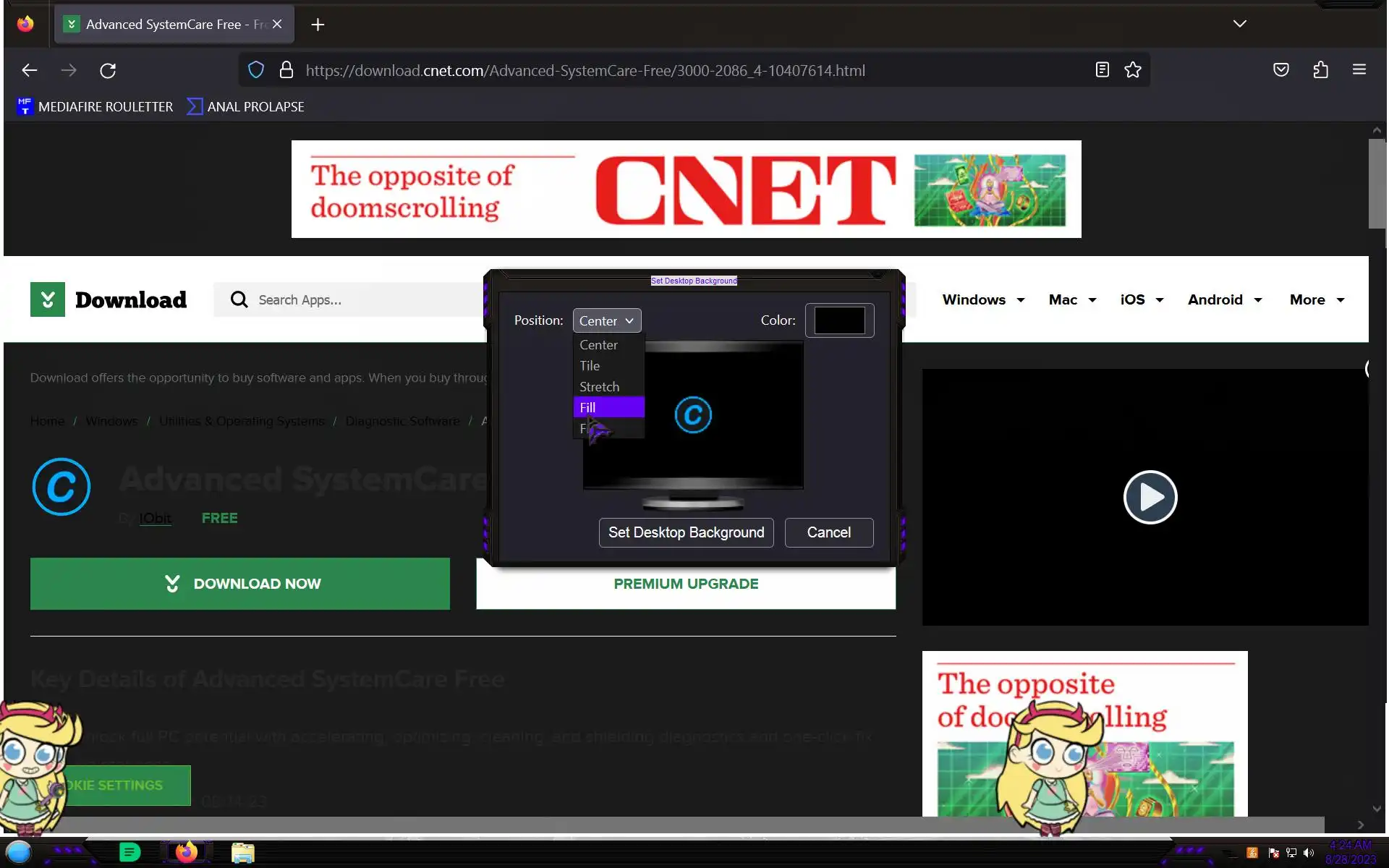
Task: Bookmark page with star icon
Action: point(1133,70)
